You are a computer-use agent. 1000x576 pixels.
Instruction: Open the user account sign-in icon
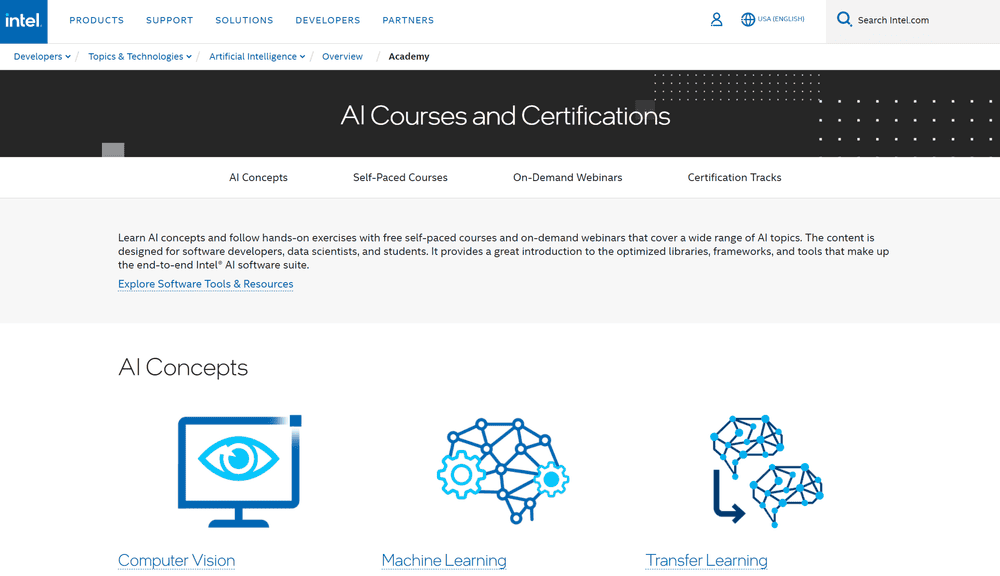coord(716,20)
